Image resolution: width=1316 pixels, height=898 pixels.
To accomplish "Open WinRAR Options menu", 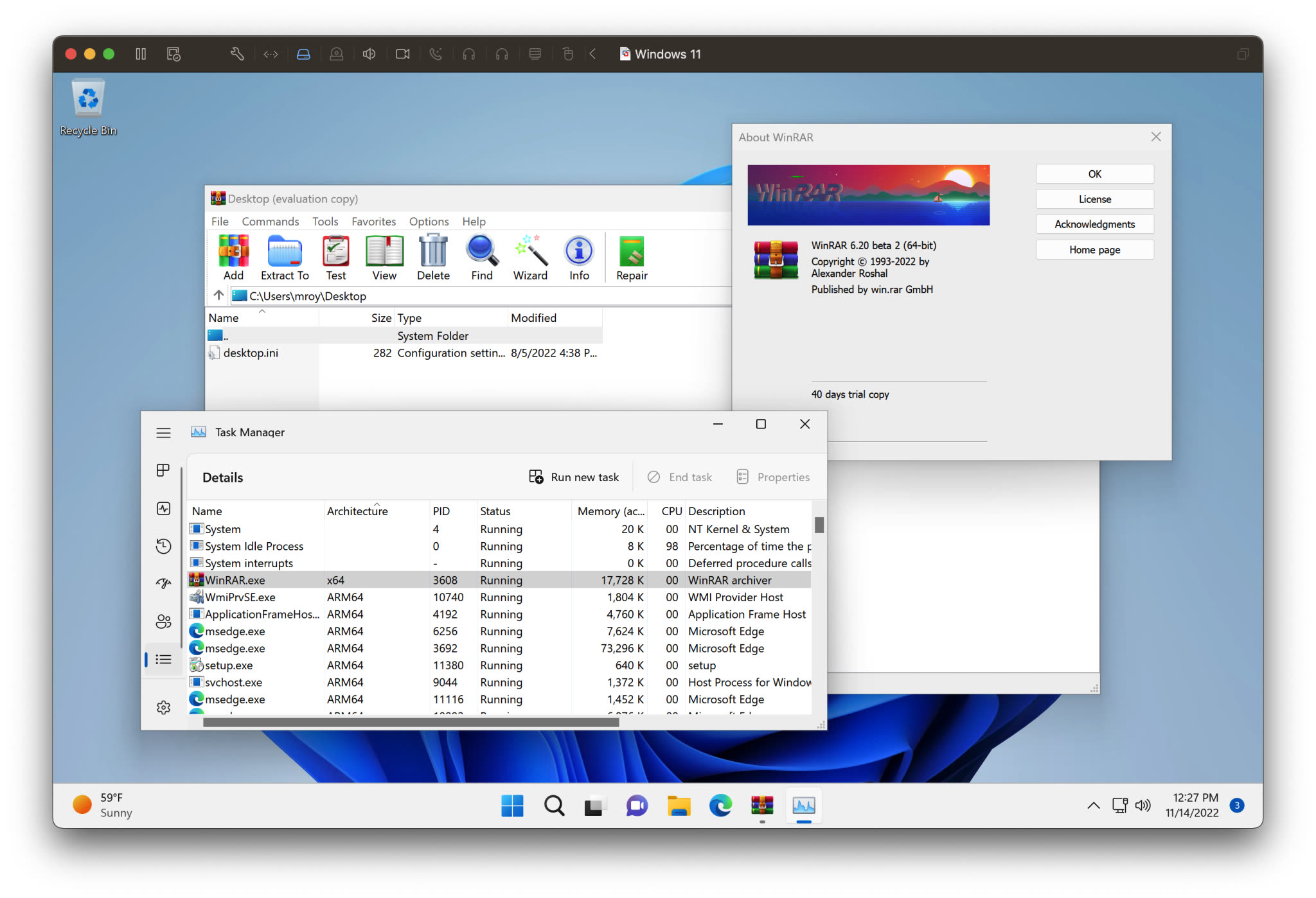I will pos(429,221).
